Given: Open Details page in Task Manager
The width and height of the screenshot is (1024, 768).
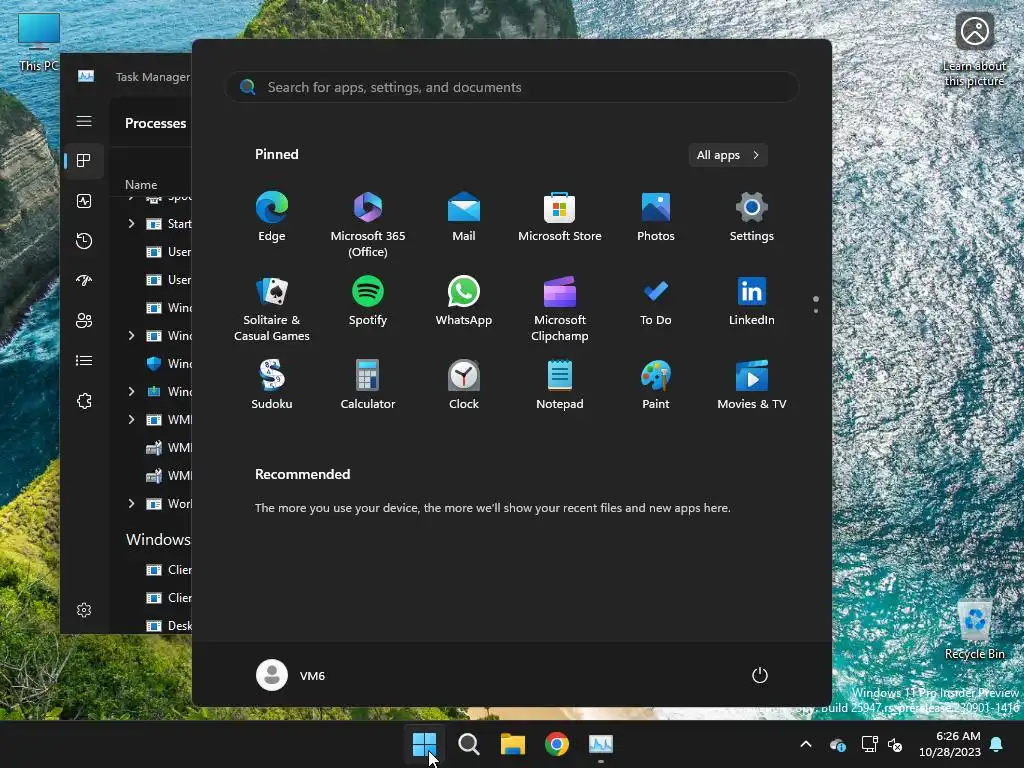Looking at the screenshot, I should tap(84, 360).
